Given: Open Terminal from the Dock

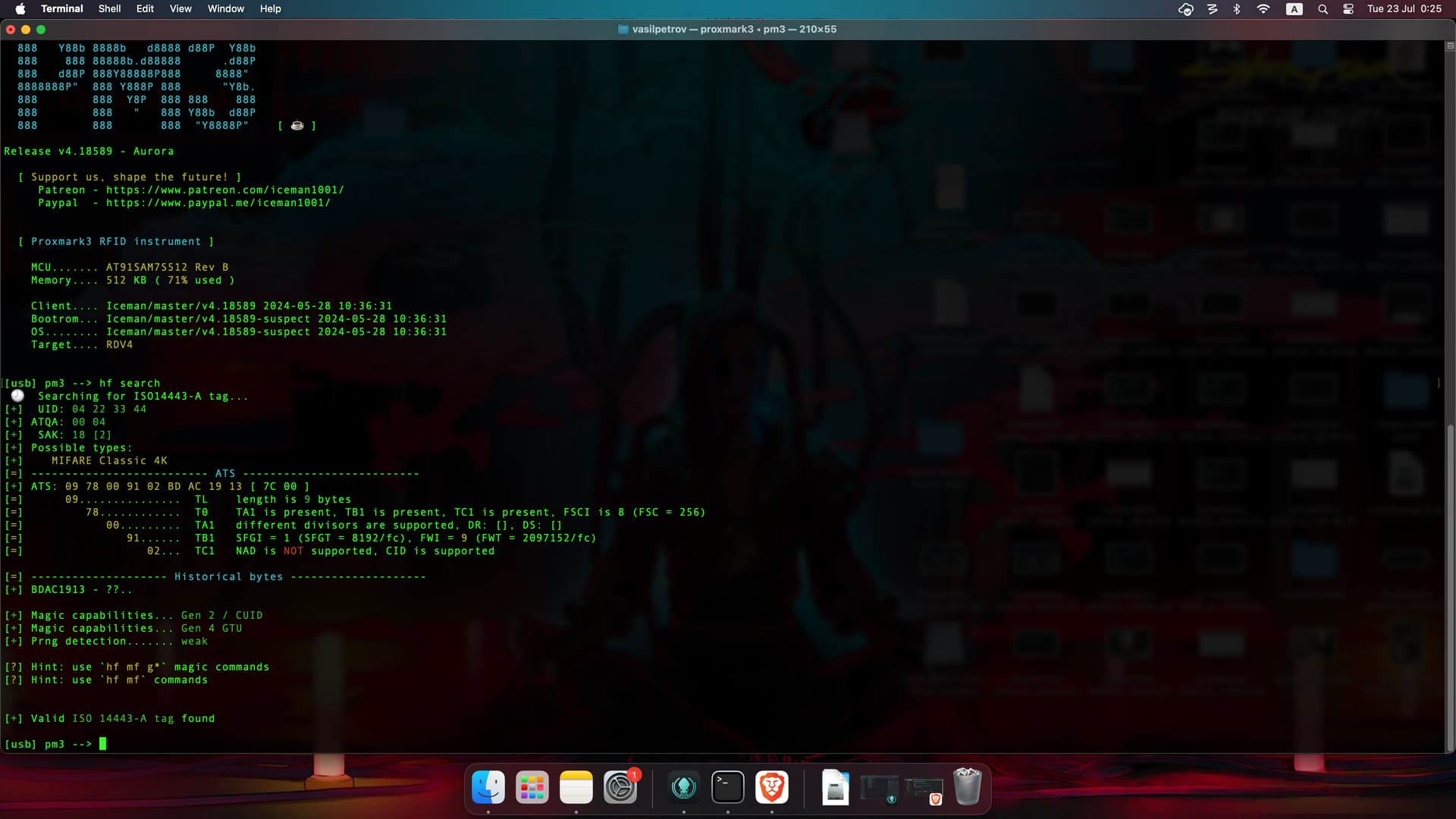Looking at the screenshot, I should point(728,788).
